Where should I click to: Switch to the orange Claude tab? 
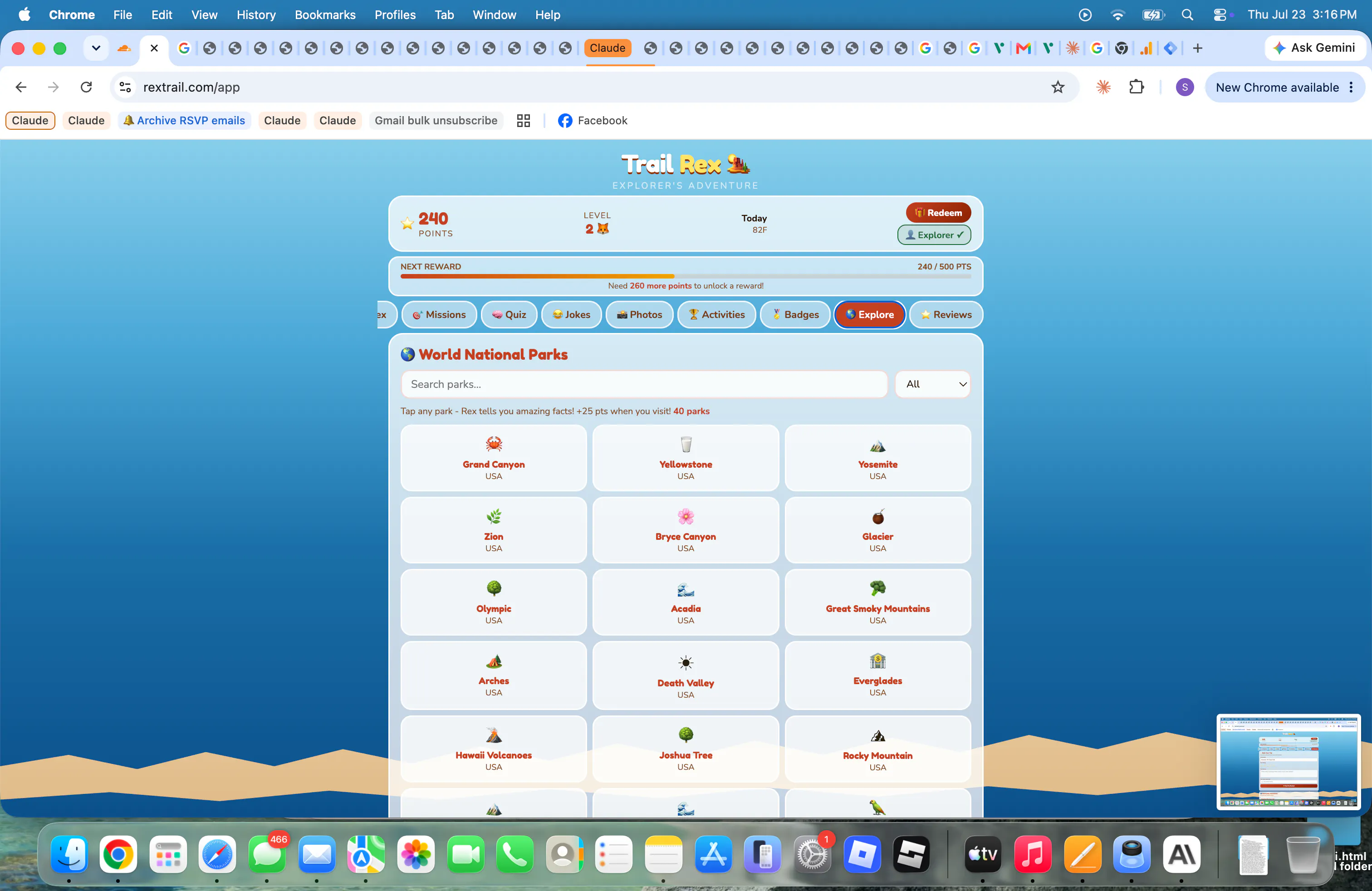(607, 49)
